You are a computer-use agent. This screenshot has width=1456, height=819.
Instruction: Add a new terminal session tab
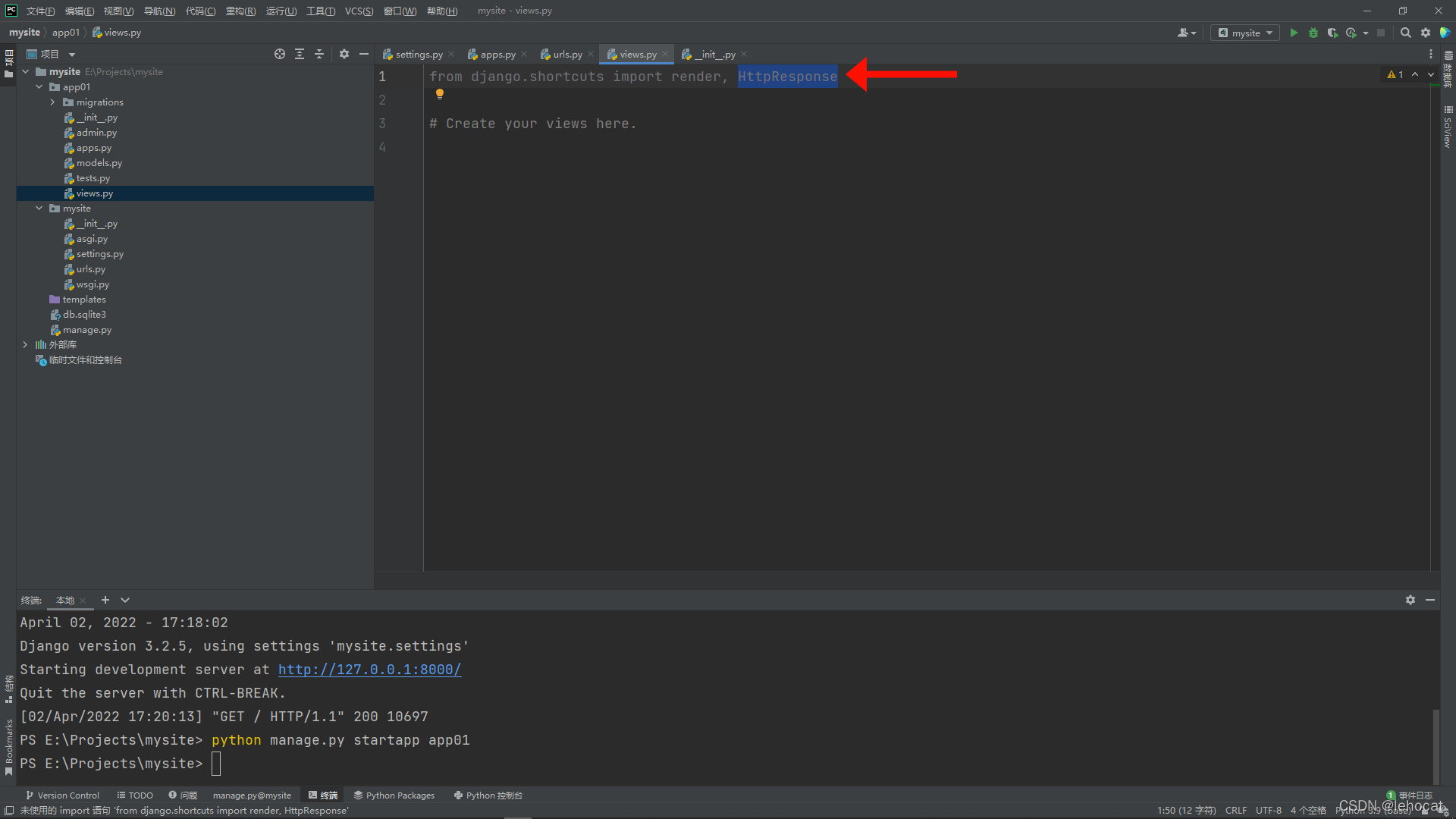(105, 600)
